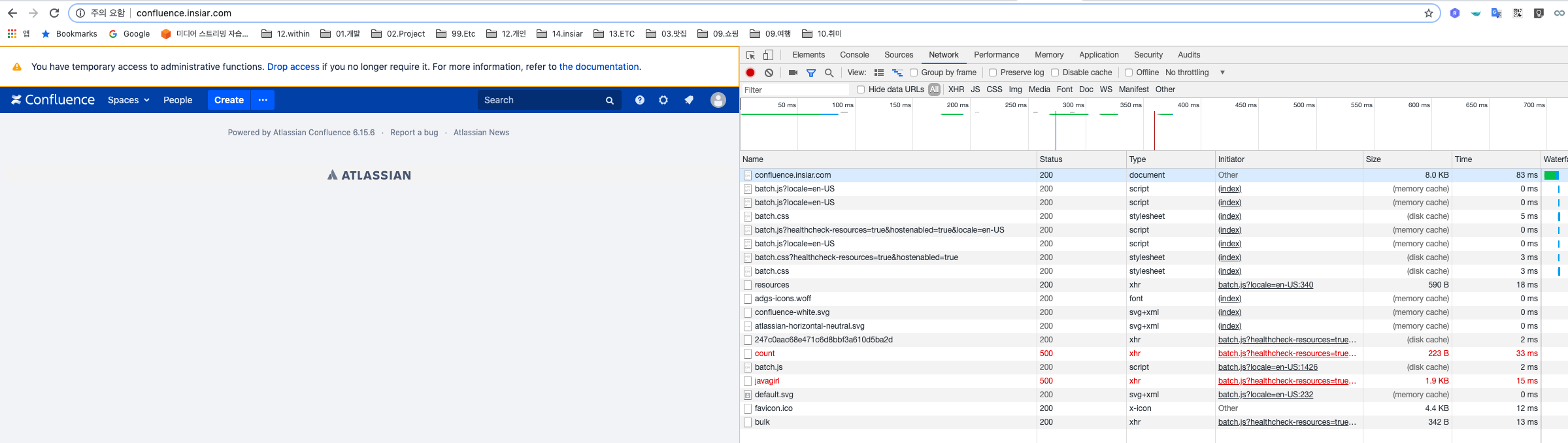Click the Confluence search magnifier icon
Viewport: 1568px width, 443px height.
coord(609,101)
